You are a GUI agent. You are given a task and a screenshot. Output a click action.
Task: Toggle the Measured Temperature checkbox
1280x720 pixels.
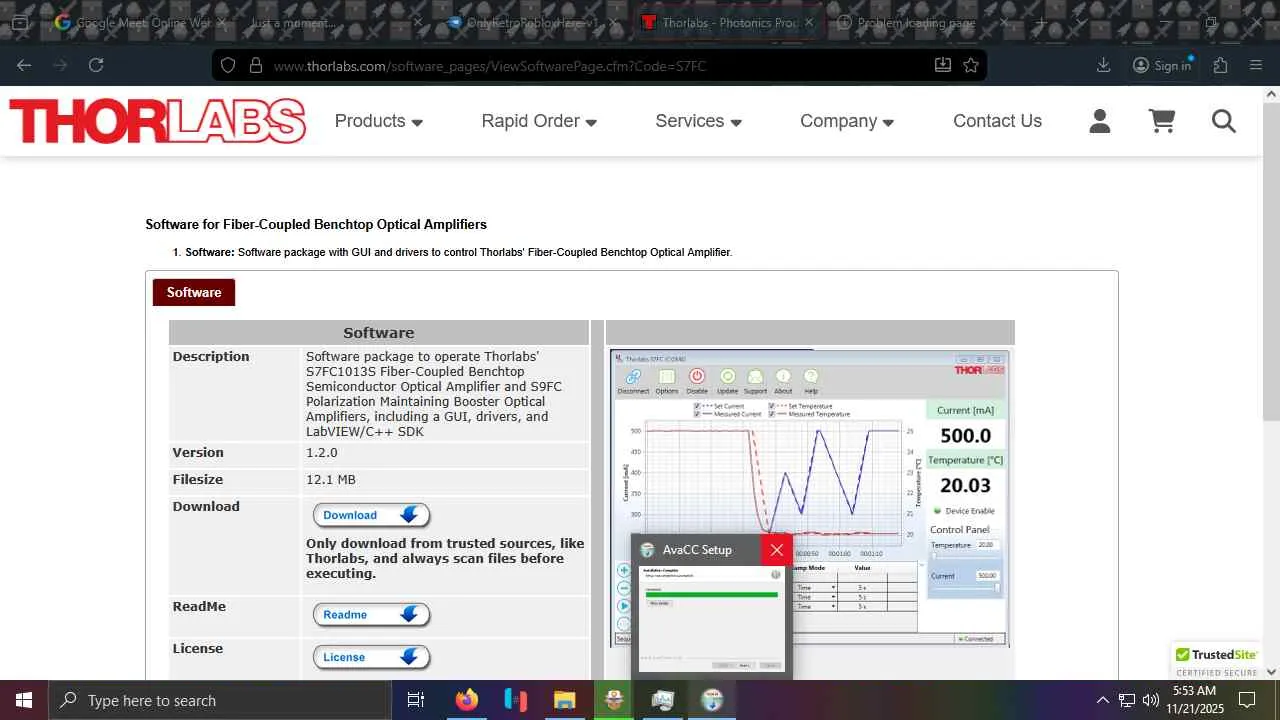(x=771, y=414)
